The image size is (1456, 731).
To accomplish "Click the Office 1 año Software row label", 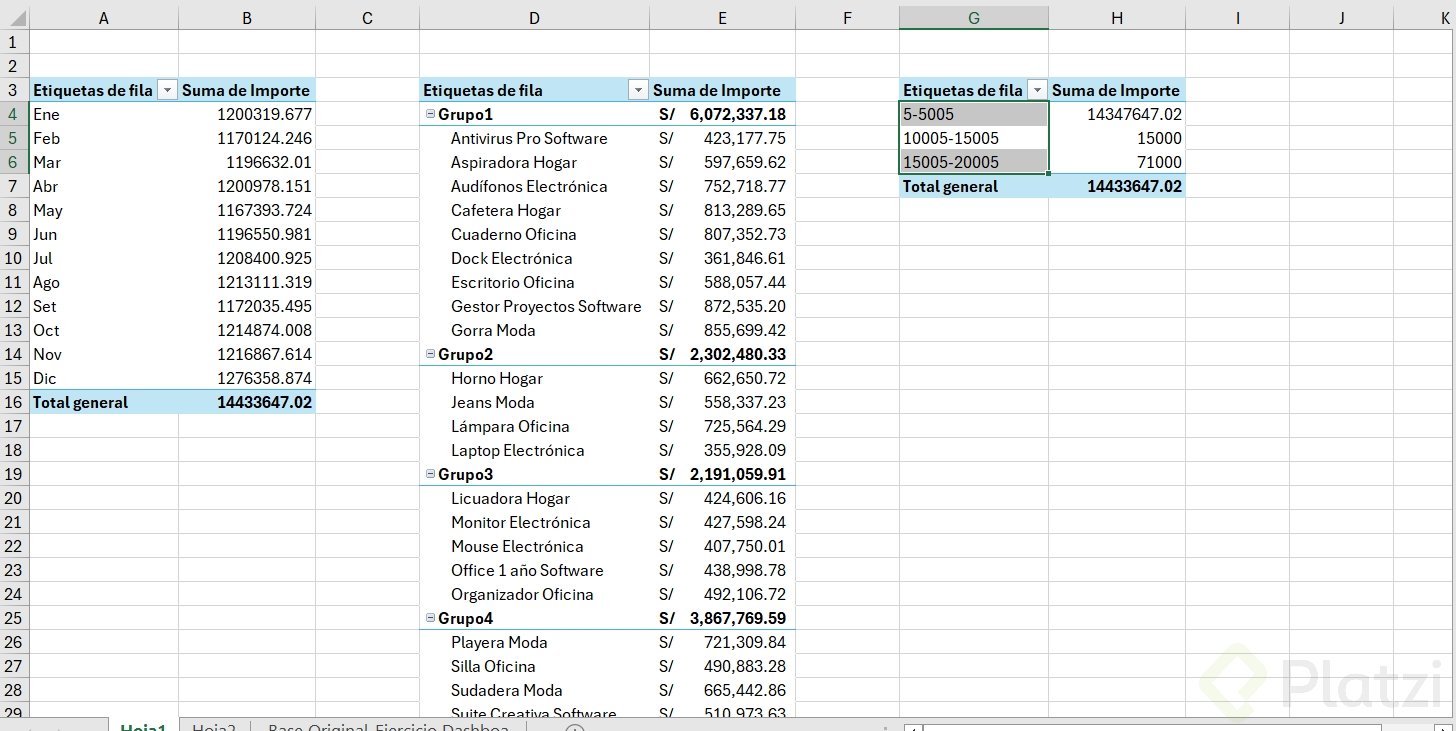I will pyautogui.click(x=527, y=570).
